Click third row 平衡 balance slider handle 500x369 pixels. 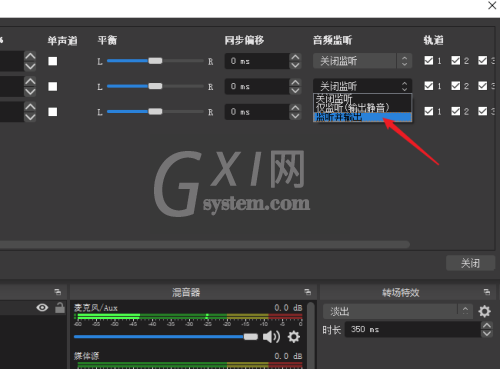[x=155, y=112]
